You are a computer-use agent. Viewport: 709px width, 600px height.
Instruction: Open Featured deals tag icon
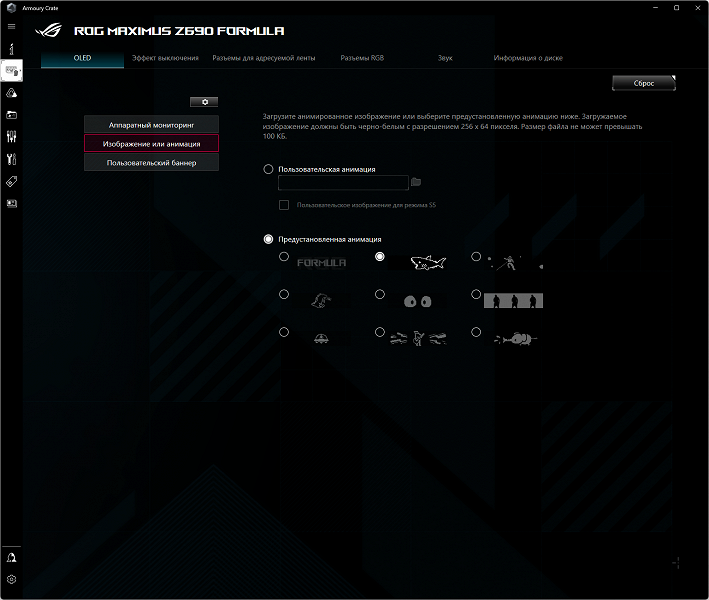click(12, 181)
